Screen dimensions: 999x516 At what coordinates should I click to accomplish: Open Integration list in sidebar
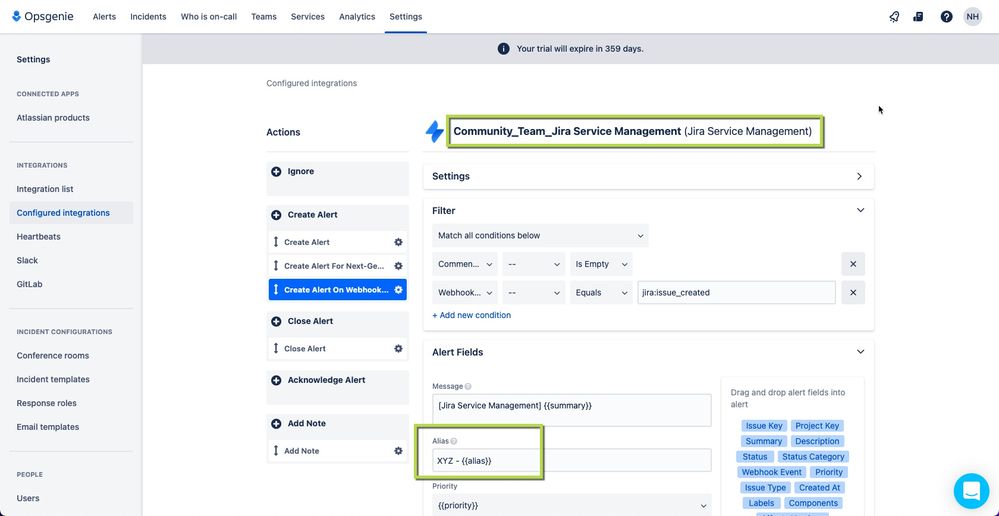coord(45,189)
